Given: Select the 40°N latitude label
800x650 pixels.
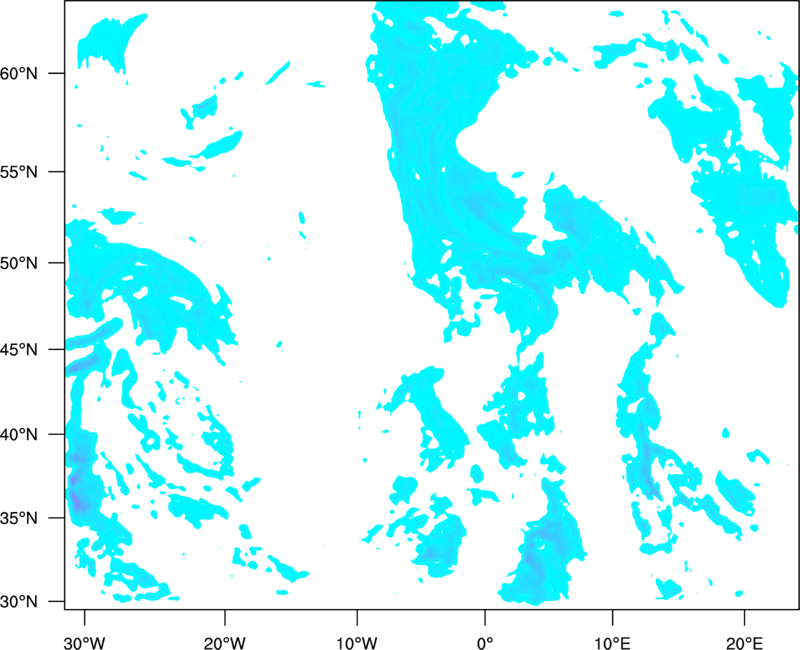Looking at the screenshot, I should coord(19,435).
